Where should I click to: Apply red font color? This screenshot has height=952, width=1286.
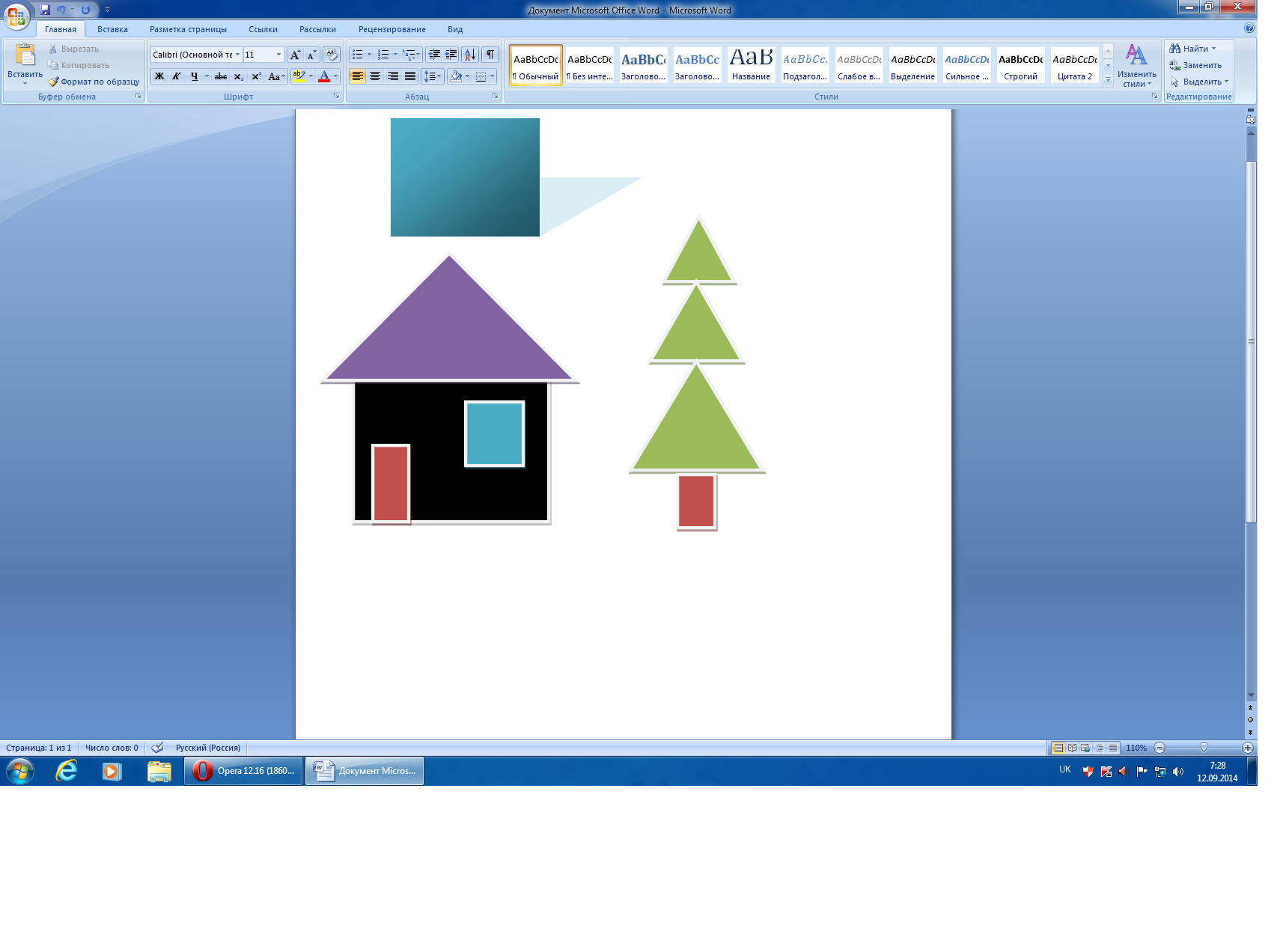pos(324,76)
